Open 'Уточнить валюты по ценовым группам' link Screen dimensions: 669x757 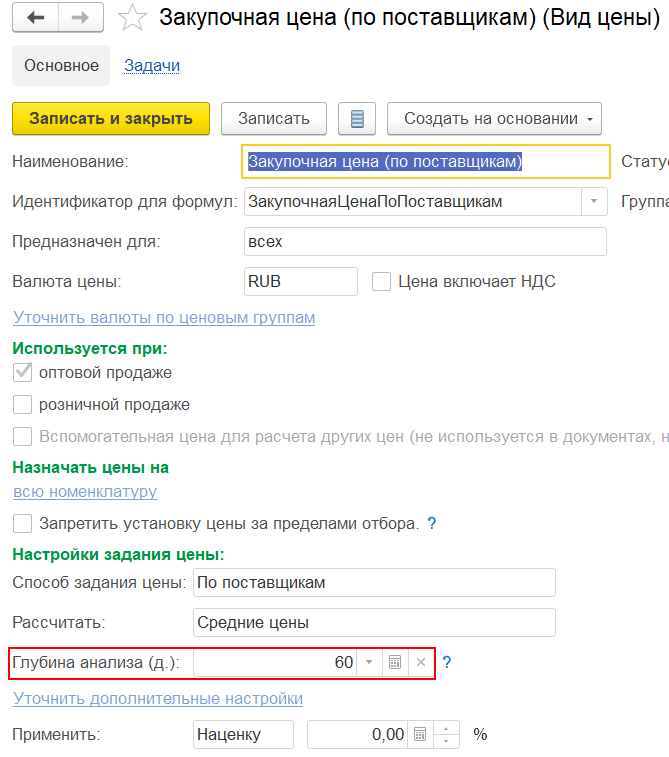(164, 318)
